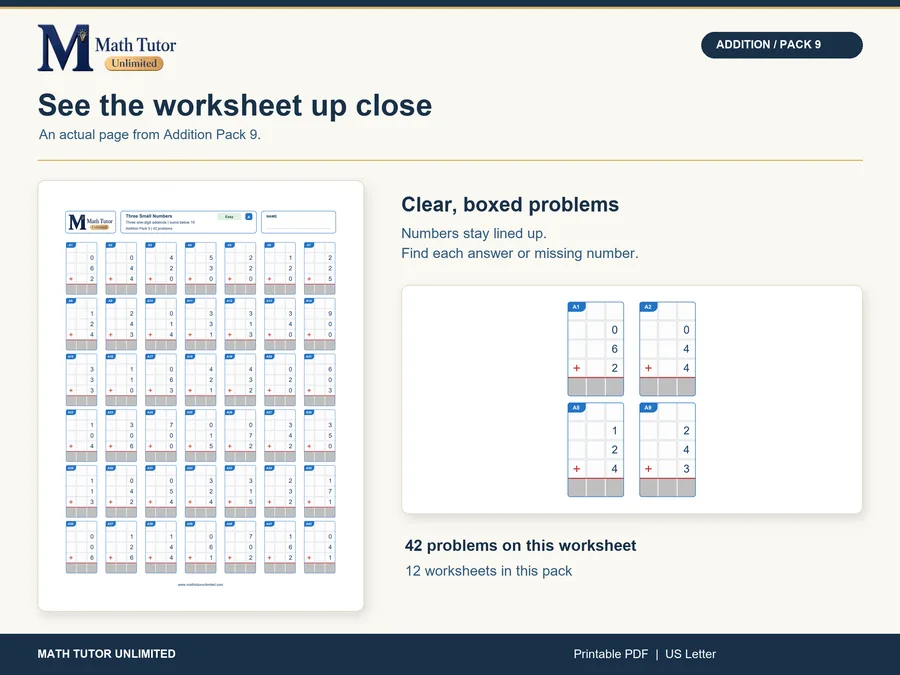Screen dimensions: 900x675
Task: Click MATH TUTOR UNLIMITED in the footer
Action: pos(107,654)
